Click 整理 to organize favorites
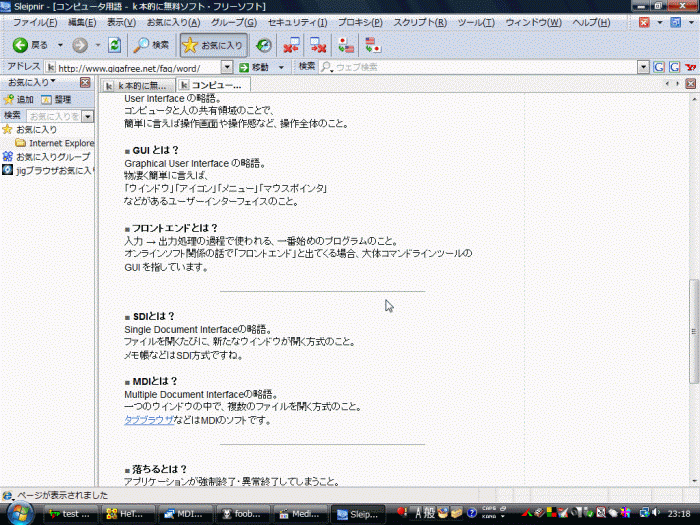Viewport: 700px width, 525px height. (x=56, y=100)
